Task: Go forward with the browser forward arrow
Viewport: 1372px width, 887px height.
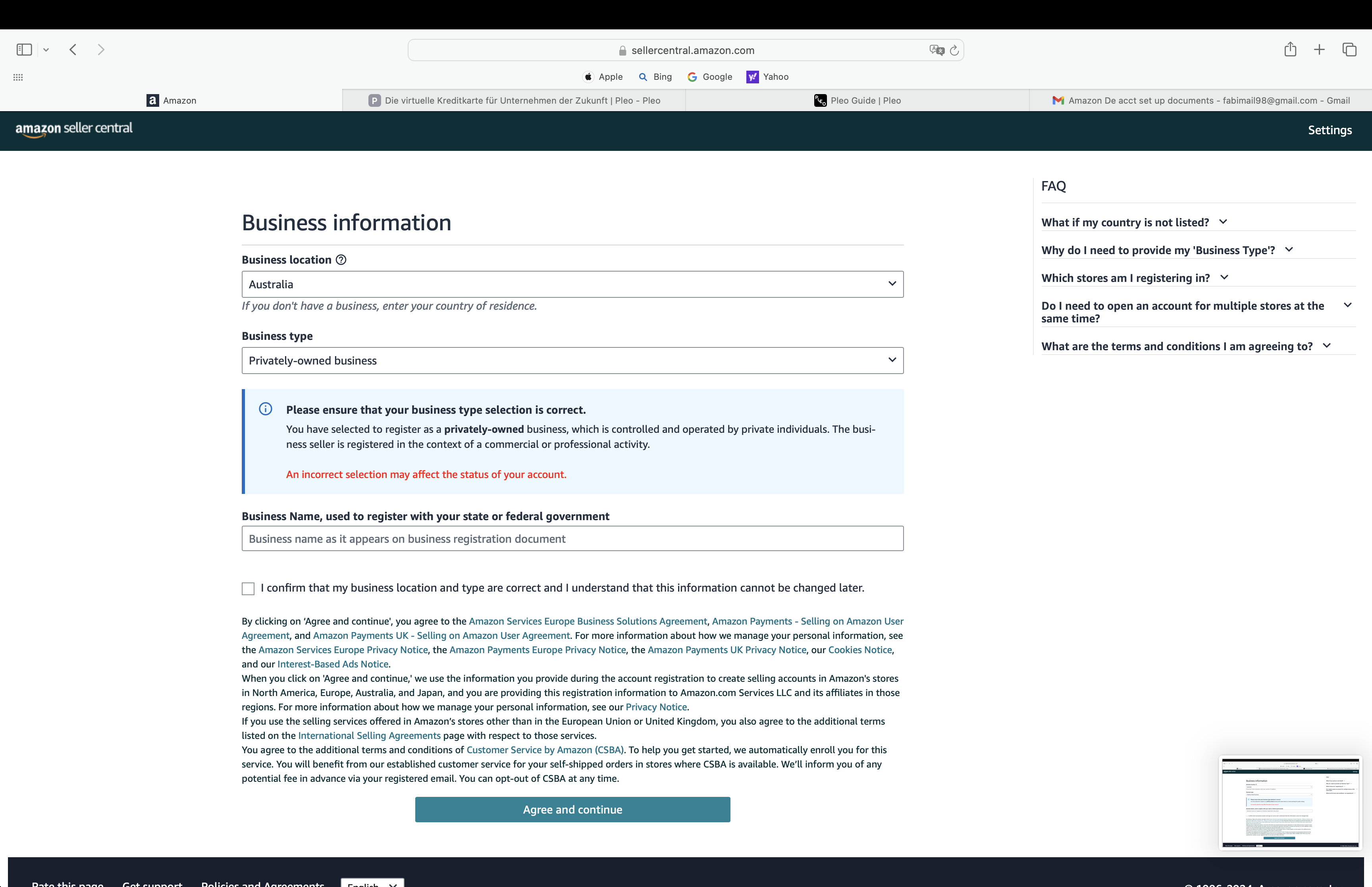Action: tap(101, 50)
